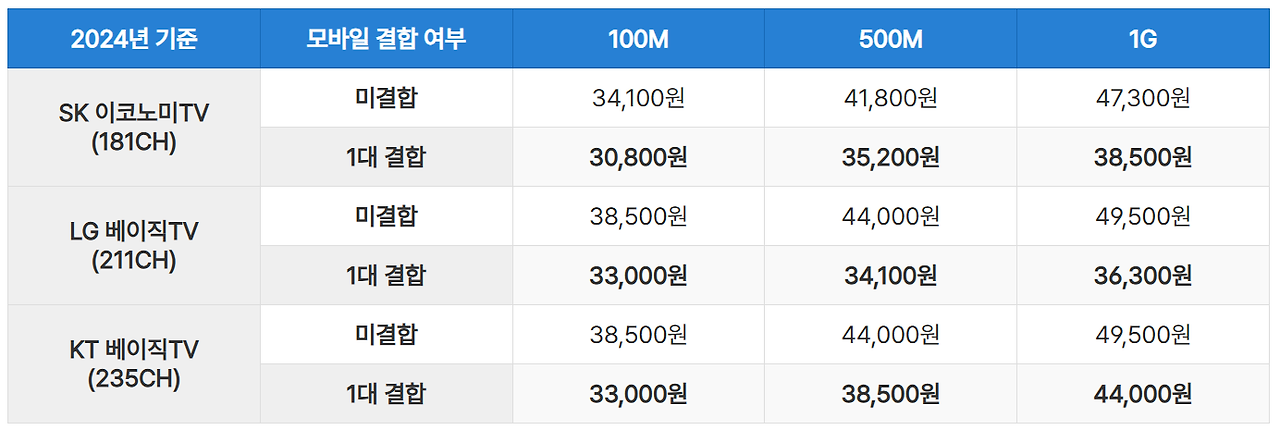The height and width of the screenshot is (430, 1280).
Task: Click the 미결합 cell in SK row
Action: (387, 98)
